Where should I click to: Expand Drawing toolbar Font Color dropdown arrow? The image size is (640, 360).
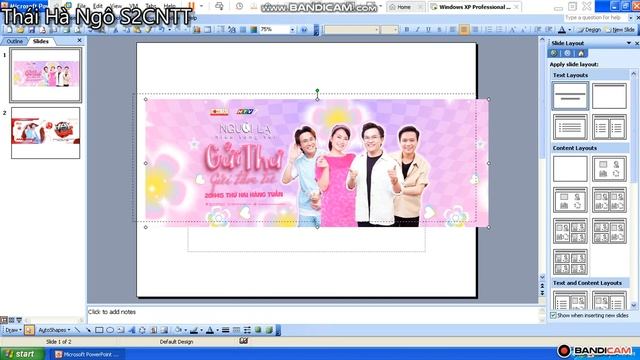(217, 330)
